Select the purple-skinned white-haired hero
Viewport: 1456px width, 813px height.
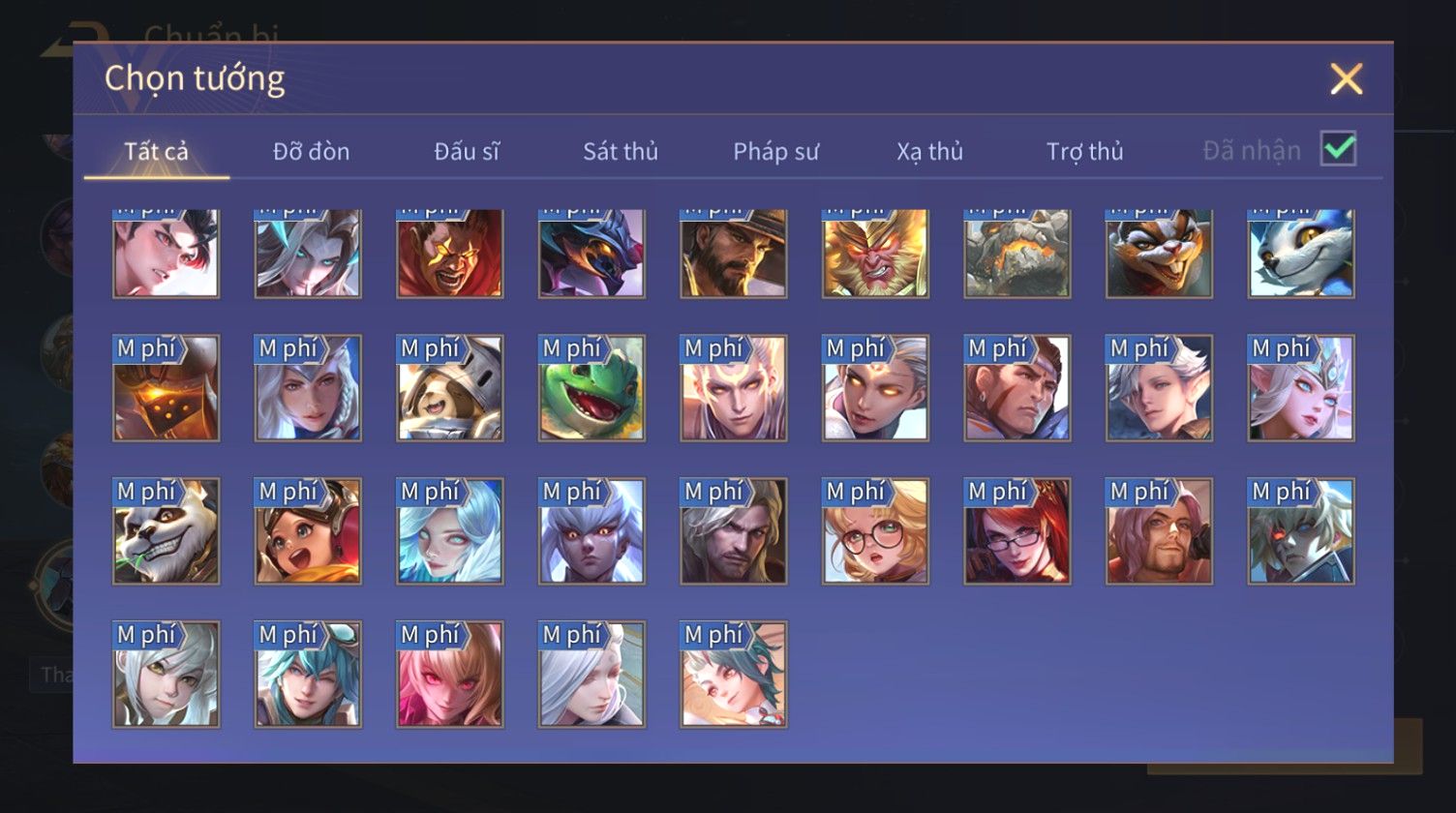point(591,531)
